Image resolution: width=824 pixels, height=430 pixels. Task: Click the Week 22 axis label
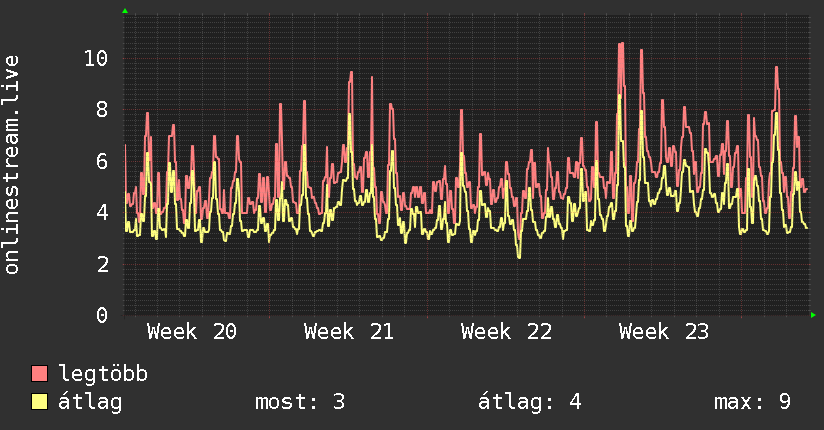coord(507,332)
